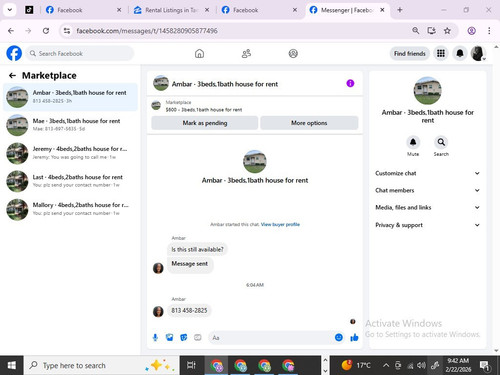The height and width of the screenshot is (375, 500).
Task: Switch to the TikTok browser tab
Action: [29, 10]
